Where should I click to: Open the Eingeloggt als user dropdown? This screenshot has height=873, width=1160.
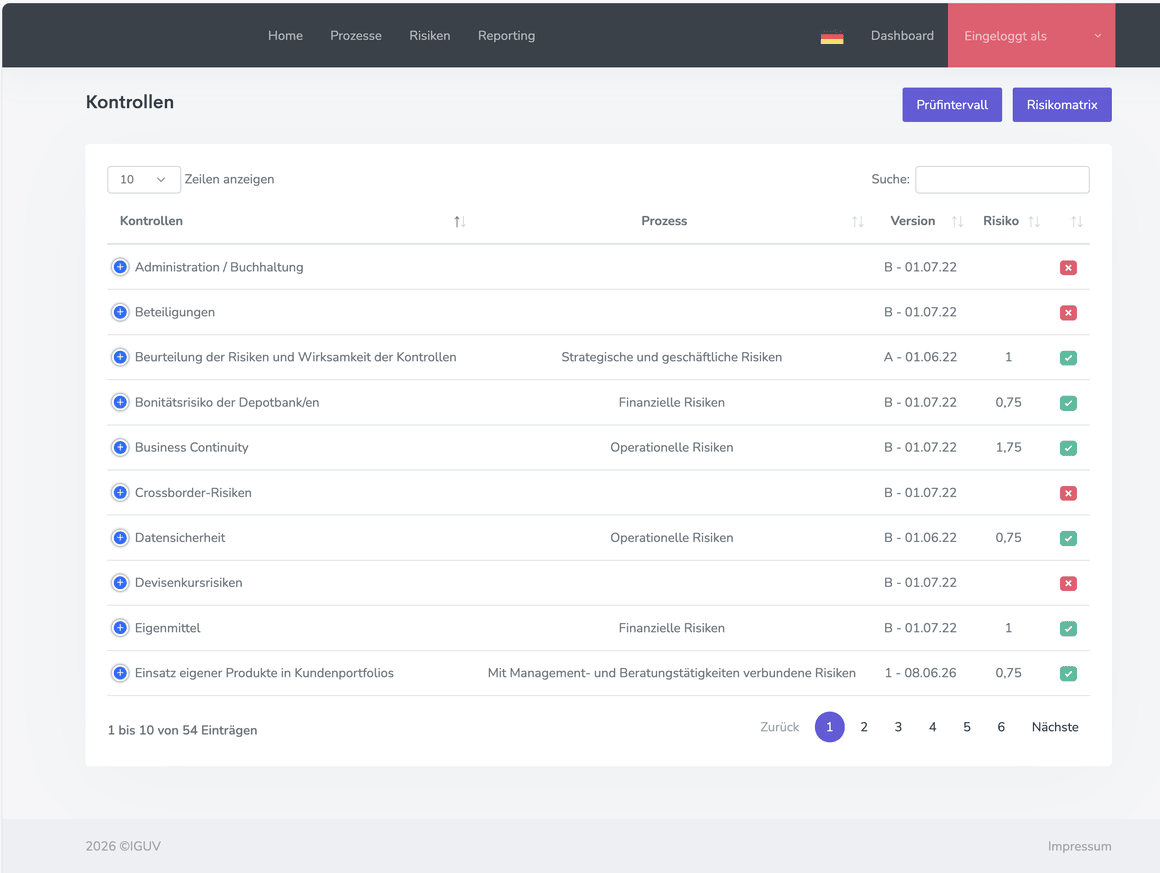pos(1031,36)
